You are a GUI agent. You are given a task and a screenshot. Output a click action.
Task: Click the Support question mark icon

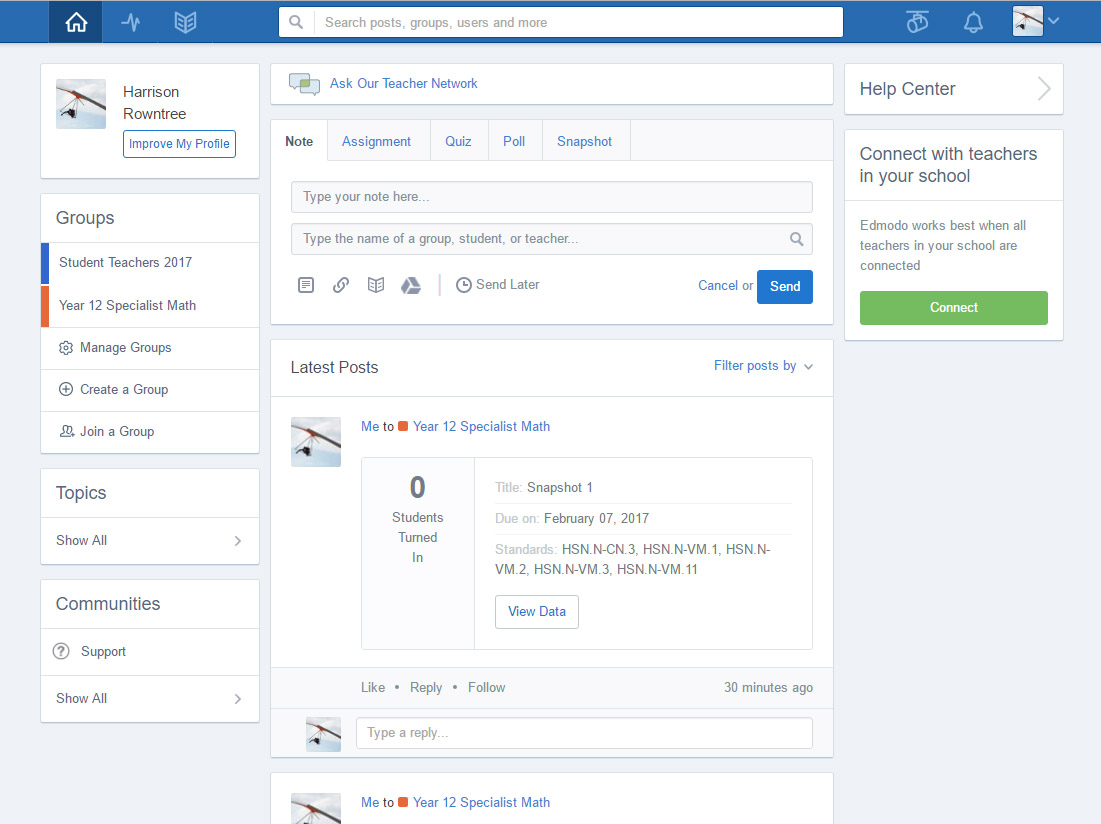[x=62, y=651]
